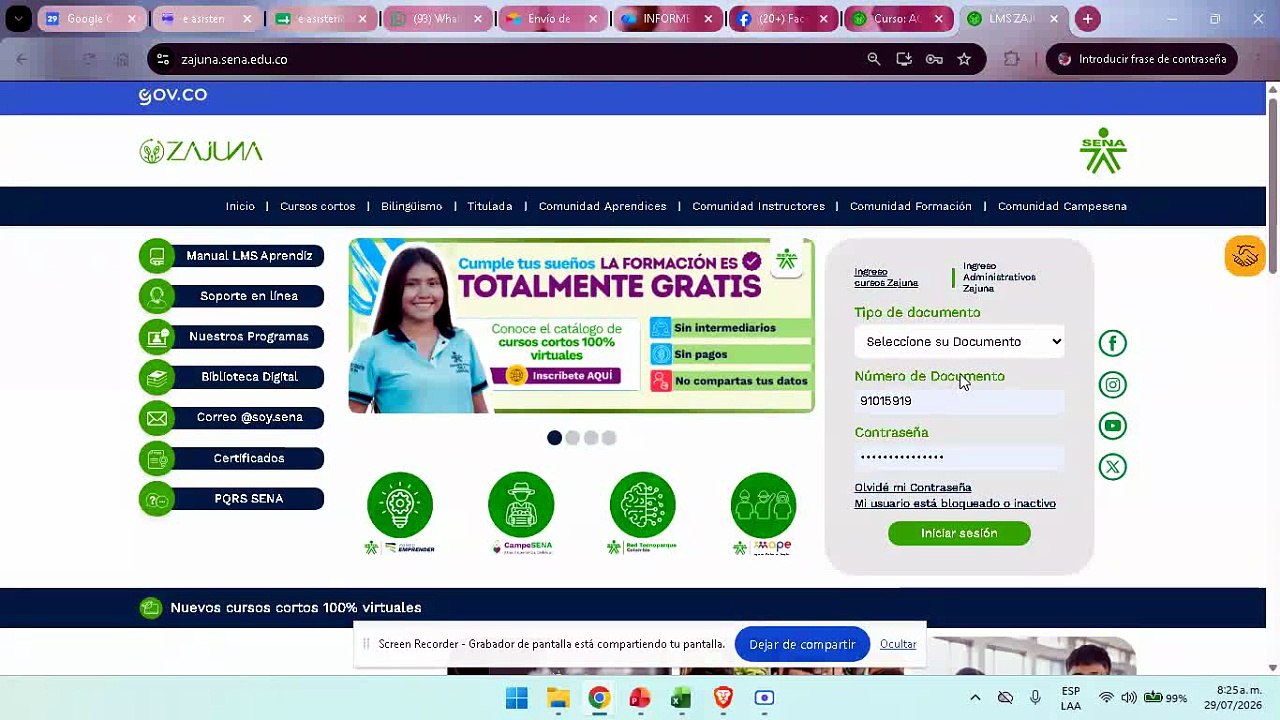Click the Ocultar link

pyautogui.click(x=898, y=644)
